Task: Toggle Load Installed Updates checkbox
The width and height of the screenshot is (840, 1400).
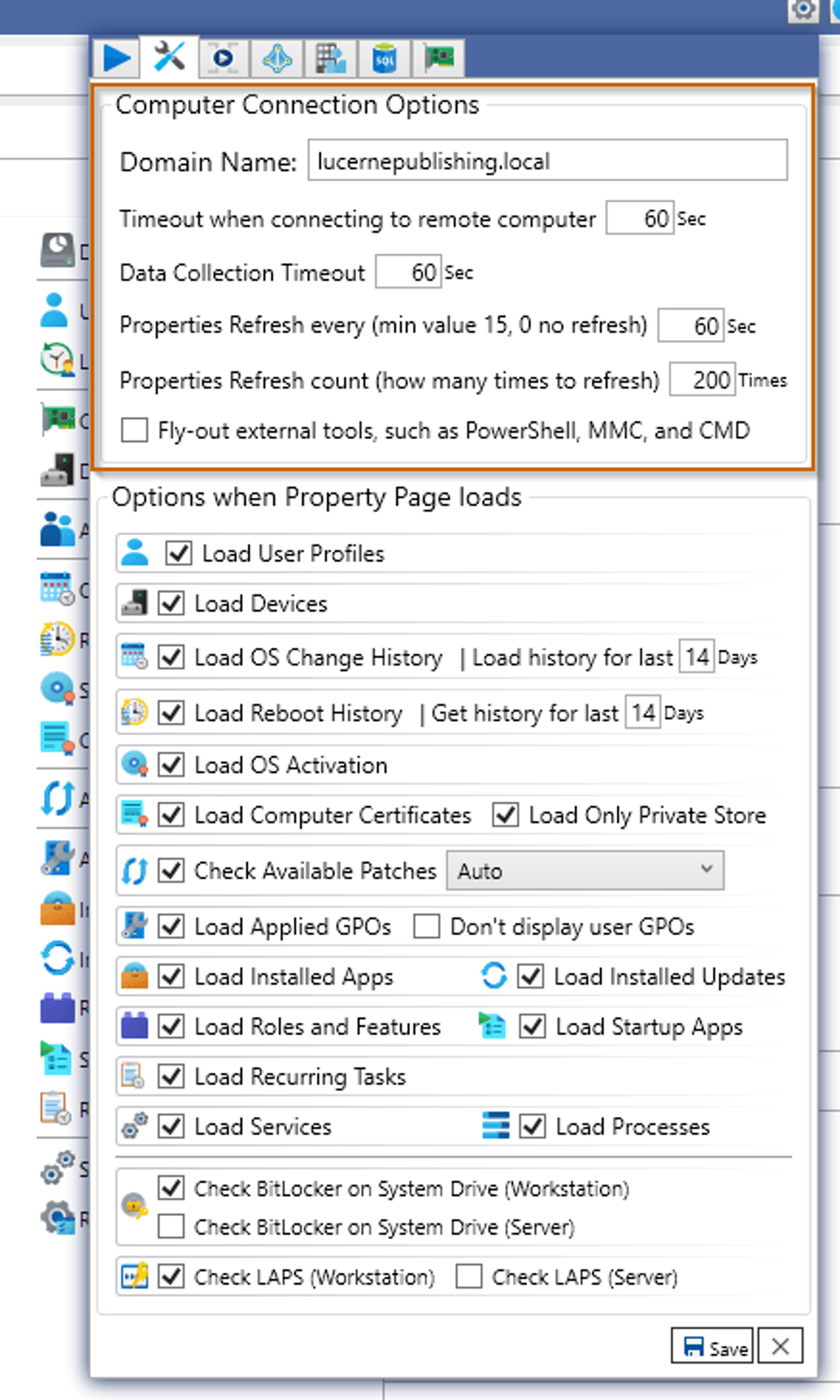Action: pyautogui.click(x=531, y=976)
